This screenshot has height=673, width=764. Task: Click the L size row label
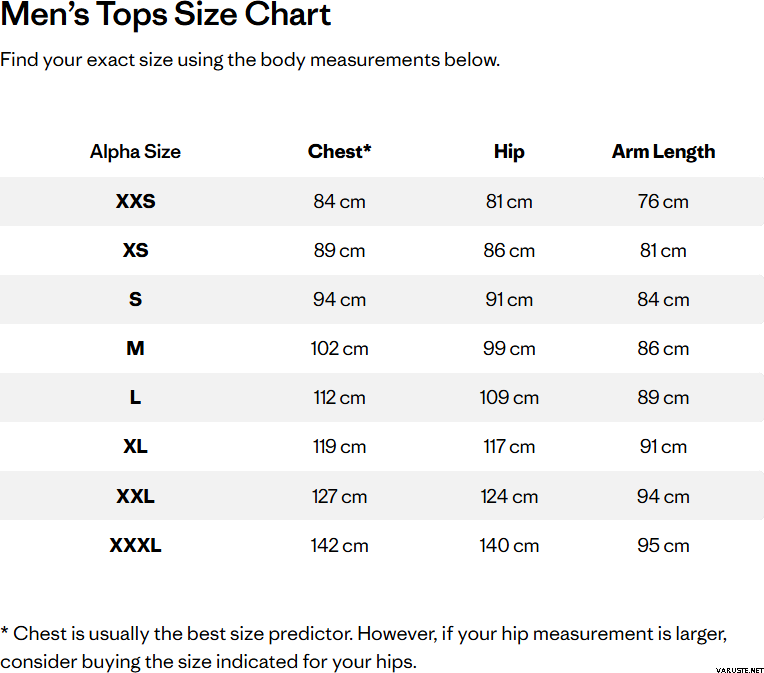(135, 397)
